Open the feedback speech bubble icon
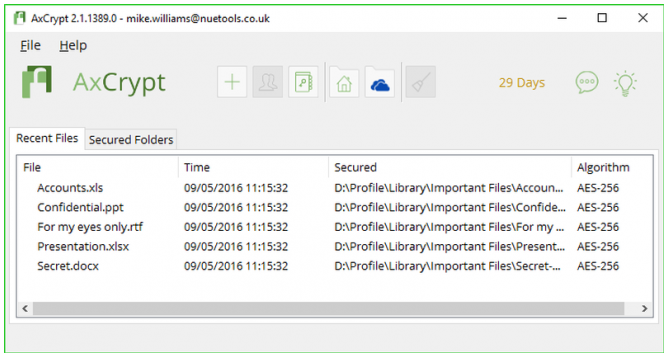This screenshot has height=360, width=664. pyautogui.click(x=587, y=82)
